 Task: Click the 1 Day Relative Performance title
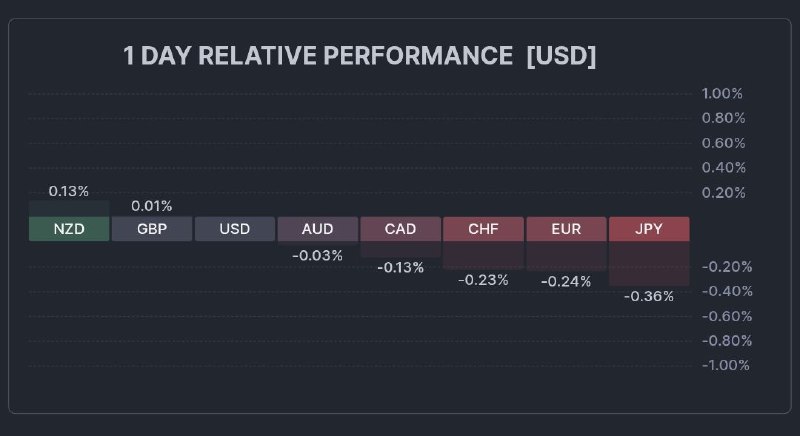(318, 56)
